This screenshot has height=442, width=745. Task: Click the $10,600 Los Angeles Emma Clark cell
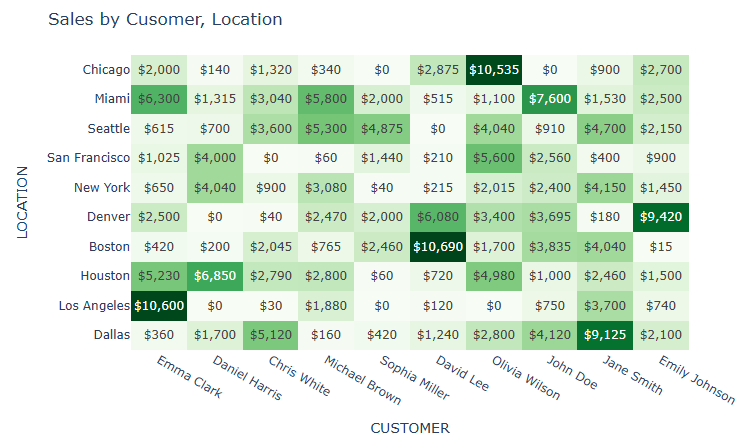pos(159,306)
